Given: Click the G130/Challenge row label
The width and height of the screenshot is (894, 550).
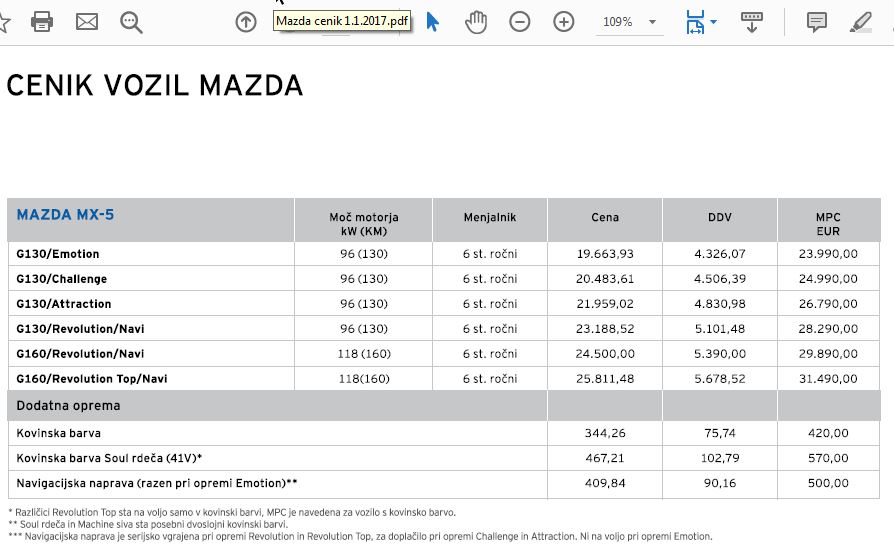Looking at the screenshot, I should point(62,279).
